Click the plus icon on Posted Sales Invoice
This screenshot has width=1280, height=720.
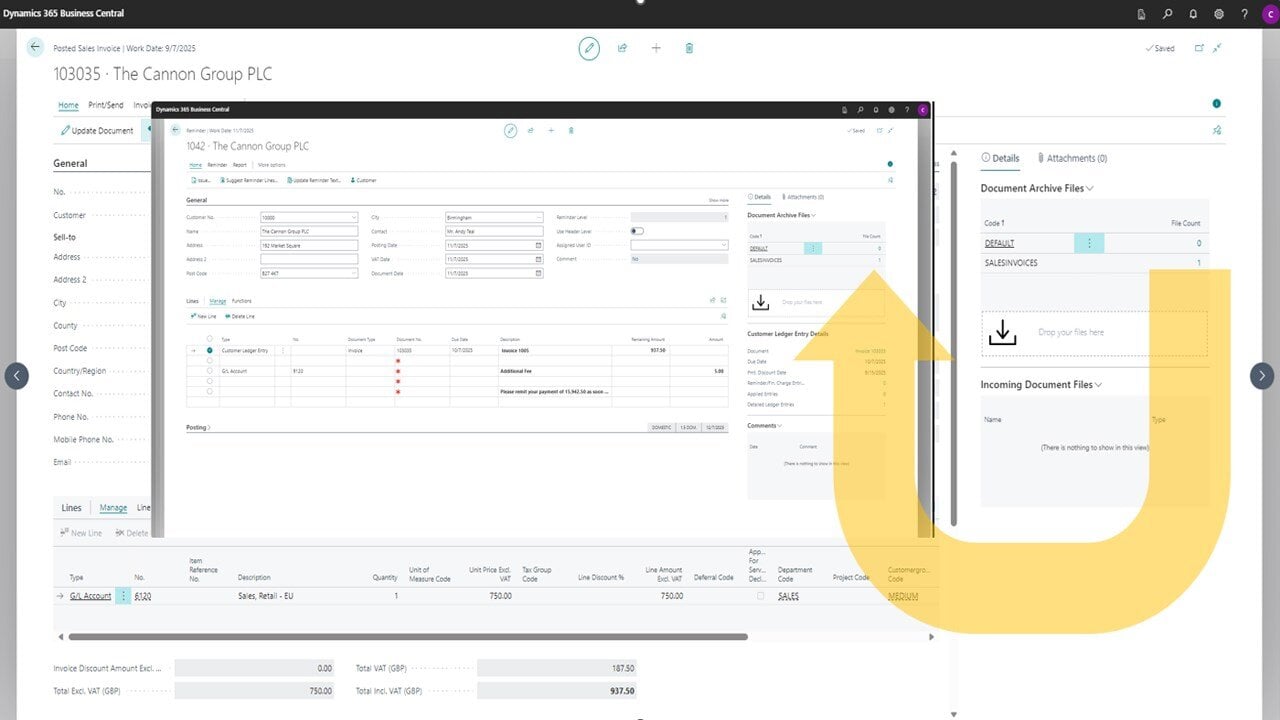pyautogui.click(x=656, y=48)
